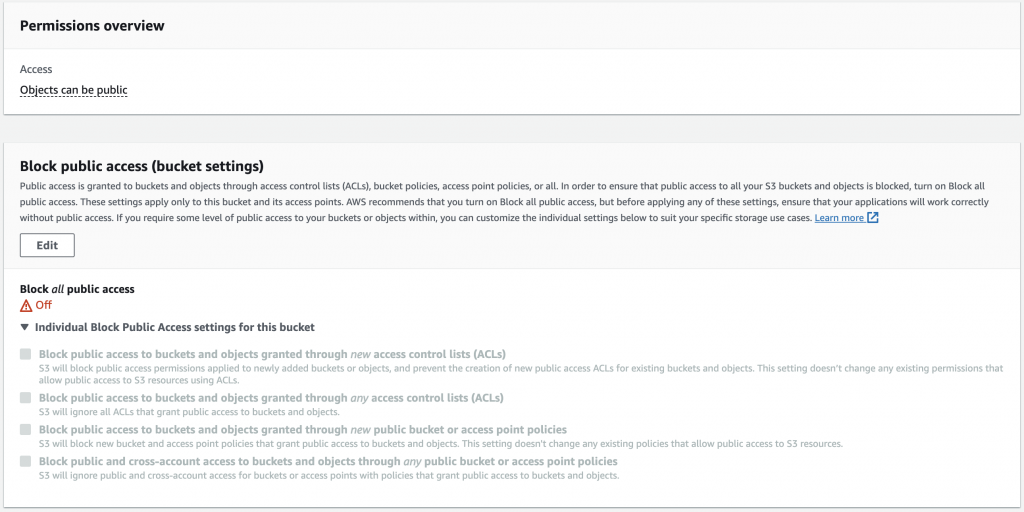The image size is (1024, 512).
Task: Toggle checkbox for blocking new access control lists
Action: point(25,354)
